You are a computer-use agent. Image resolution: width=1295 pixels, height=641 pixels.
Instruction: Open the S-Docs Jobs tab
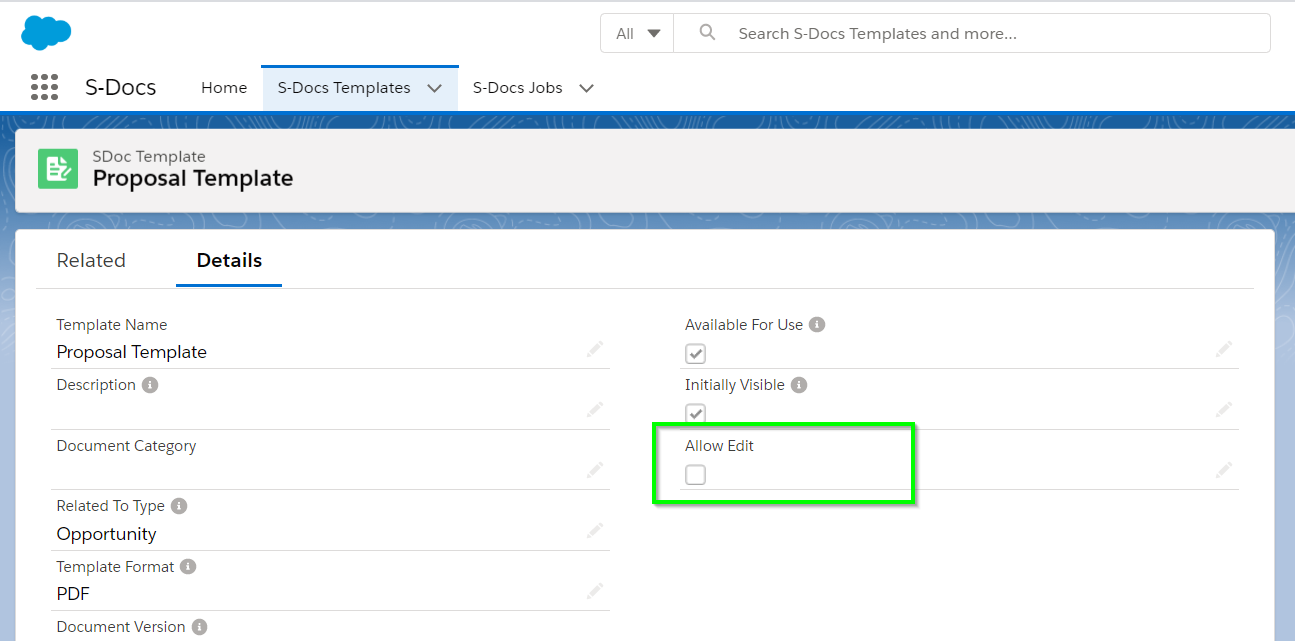point(518,88)
